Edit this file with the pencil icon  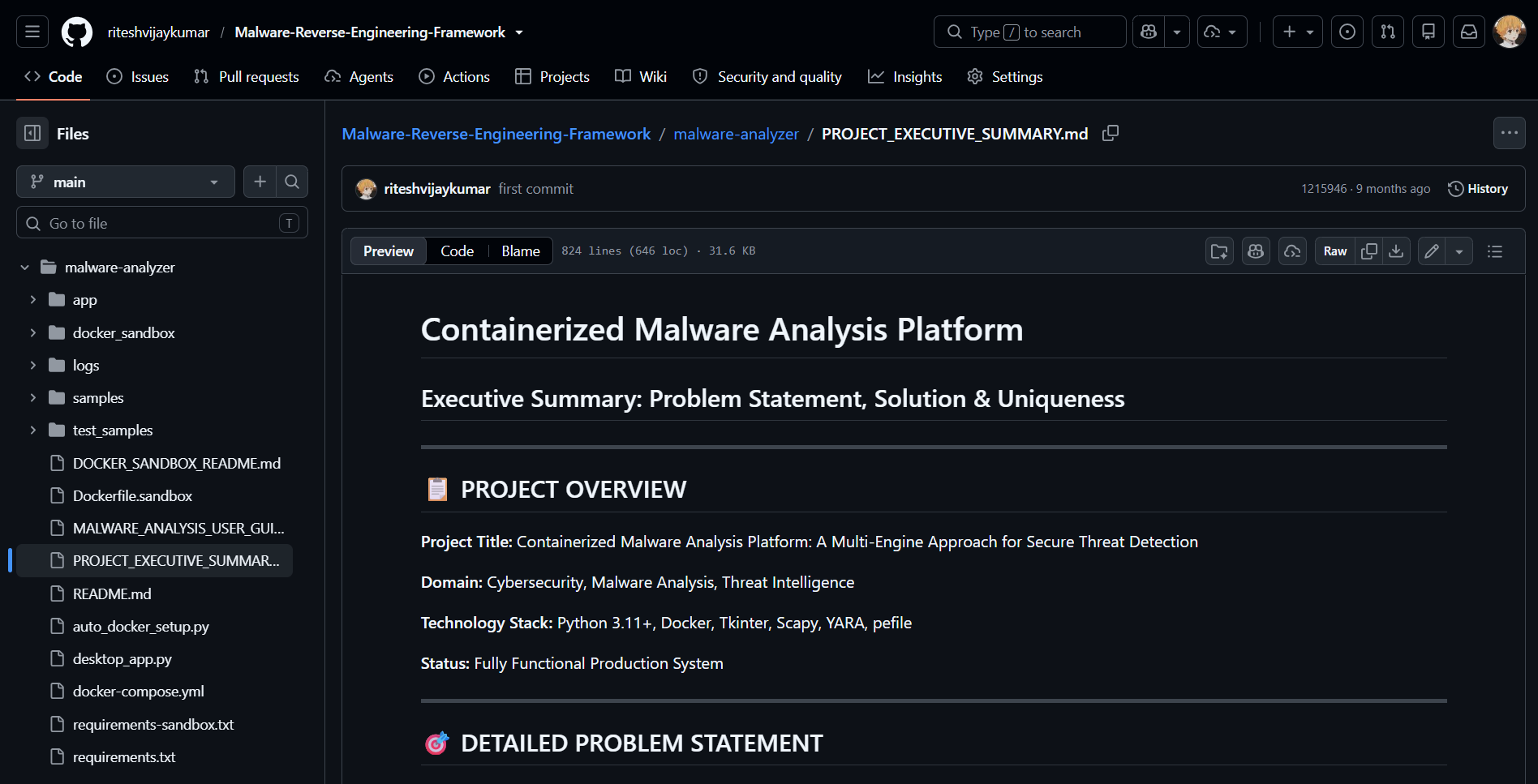coord(1432,251)
